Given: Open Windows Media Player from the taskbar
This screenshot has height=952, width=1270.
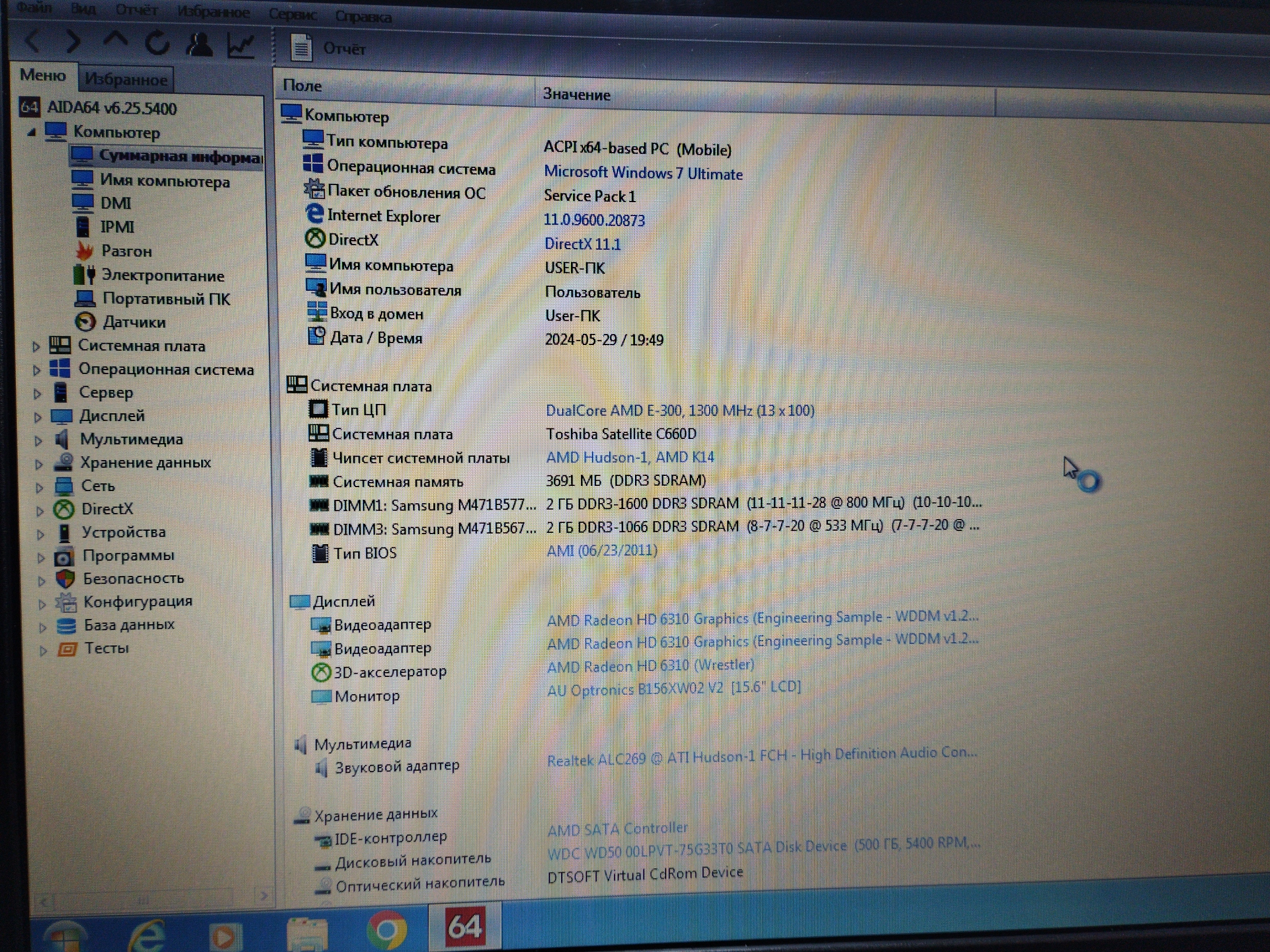Looking at the screenshot, I should (226, 936).
